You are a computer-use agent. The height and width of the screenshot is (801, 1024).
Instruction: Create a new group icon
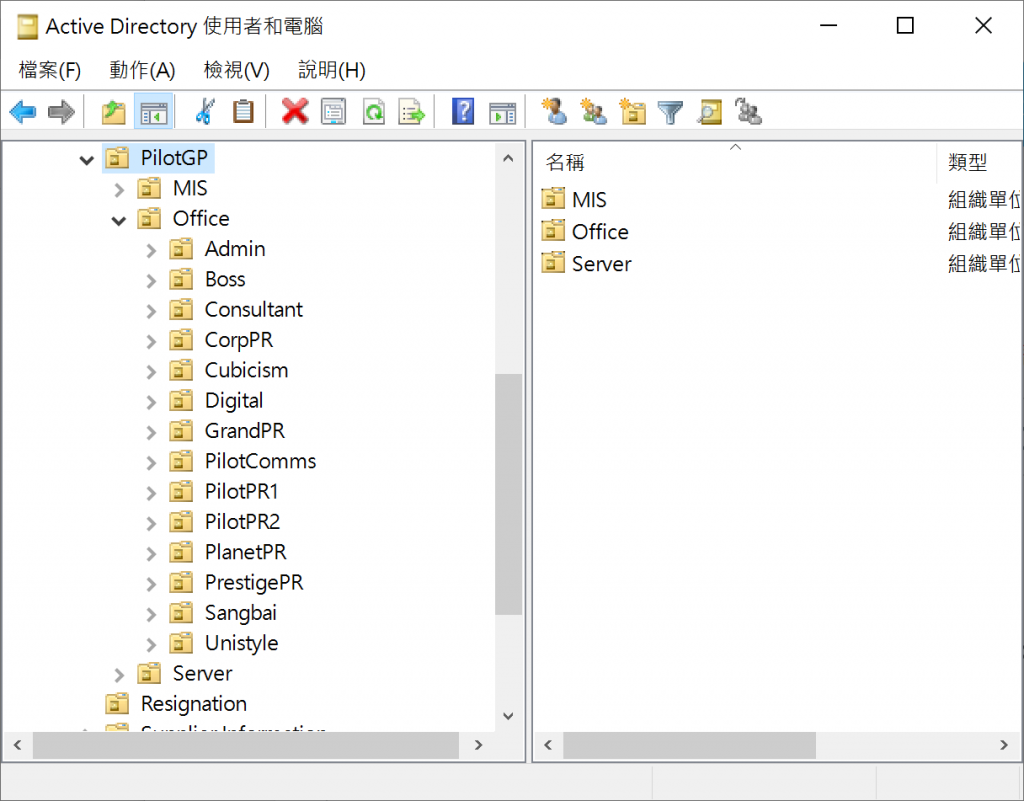click(593, 112)
